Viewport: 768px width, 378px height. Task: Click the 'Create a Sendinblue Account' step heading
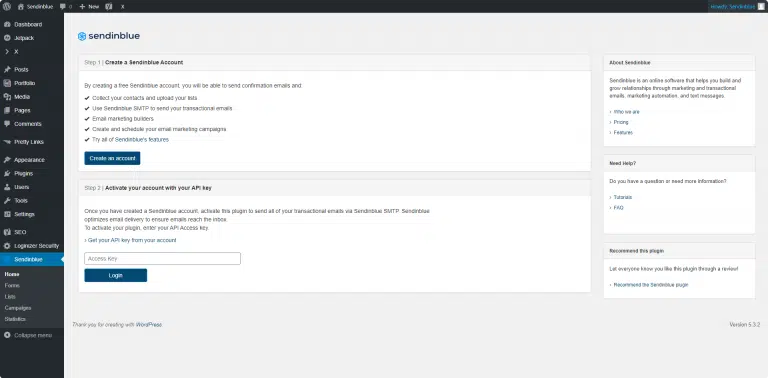click(x=144, y=63)
